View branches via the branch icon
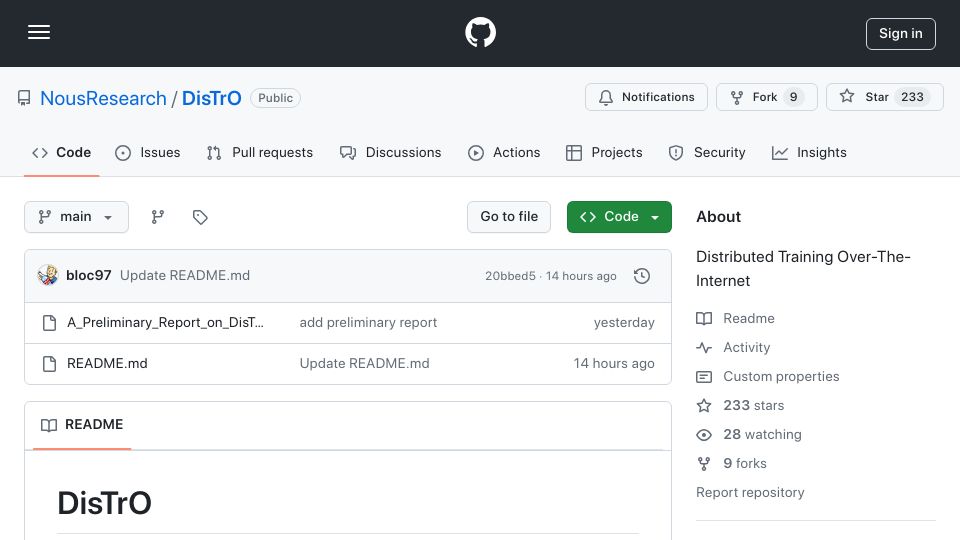960x540 pixels. coord(158,217)
